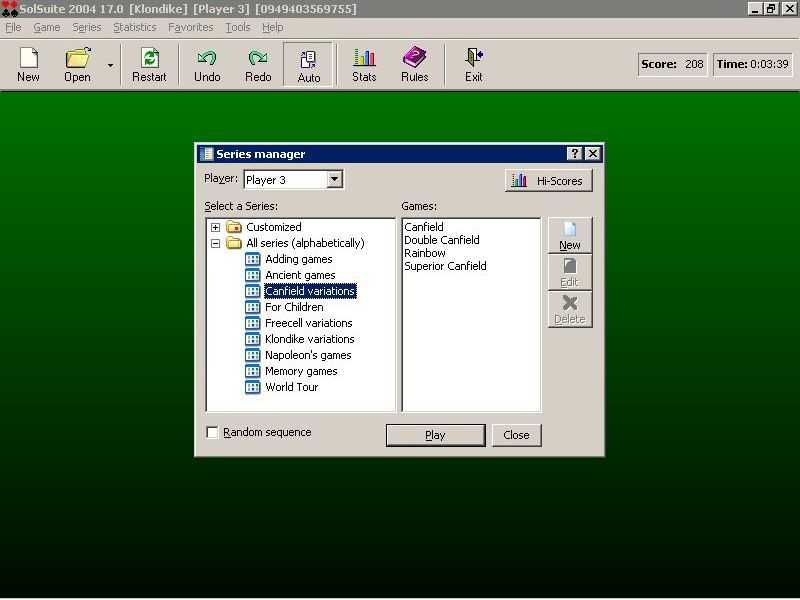The image size is (800, 600).
Task: Click the Edit series button
Action: tap(569, 272)
